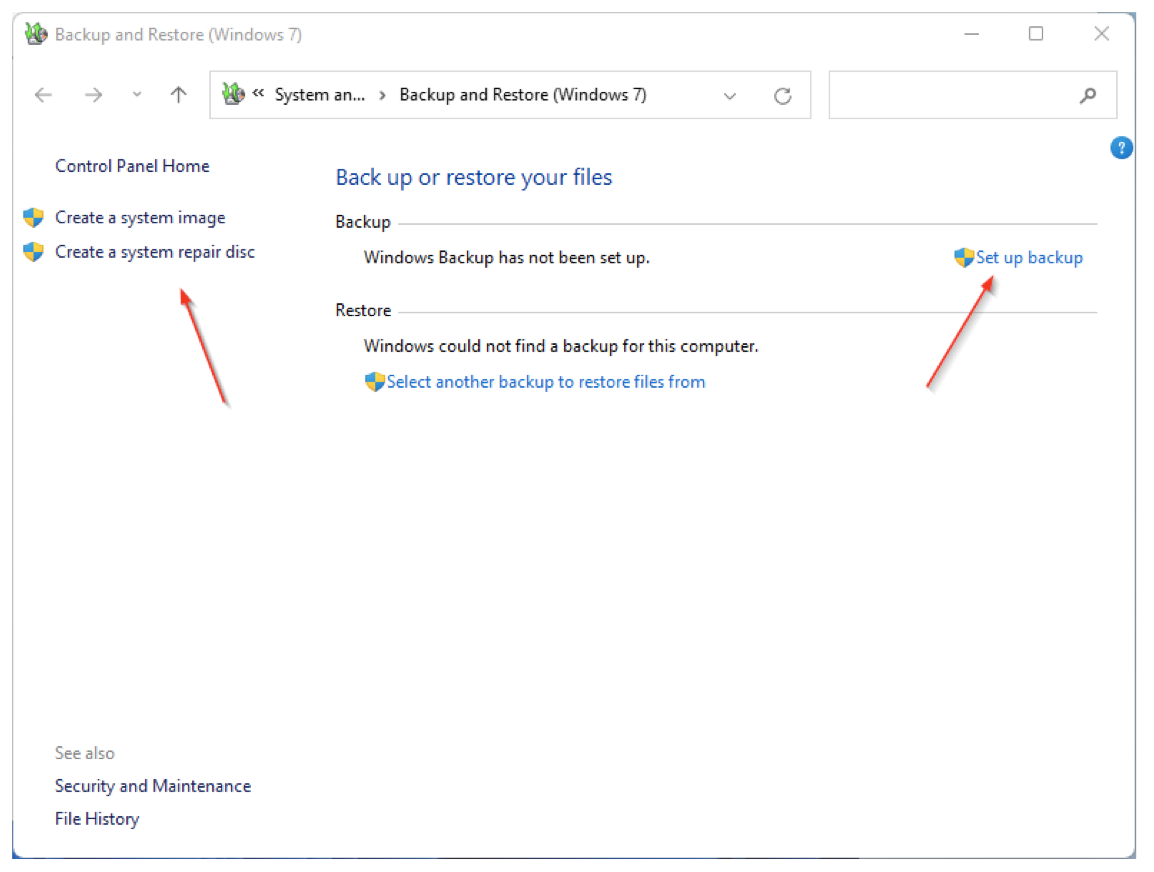Show hidden breadcrumb locations via double chevron
This screenshot has height=872, width=1154.
click(x=258, y=93)
